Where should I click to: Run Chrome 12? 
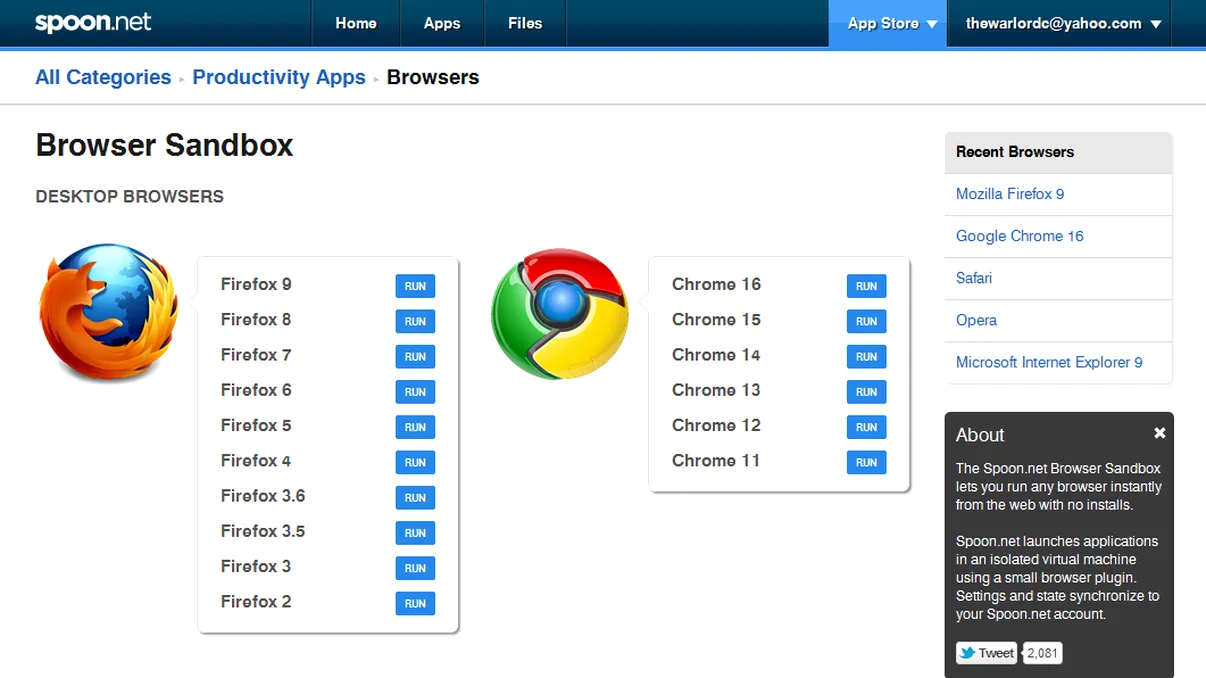(x=866, y=427)
